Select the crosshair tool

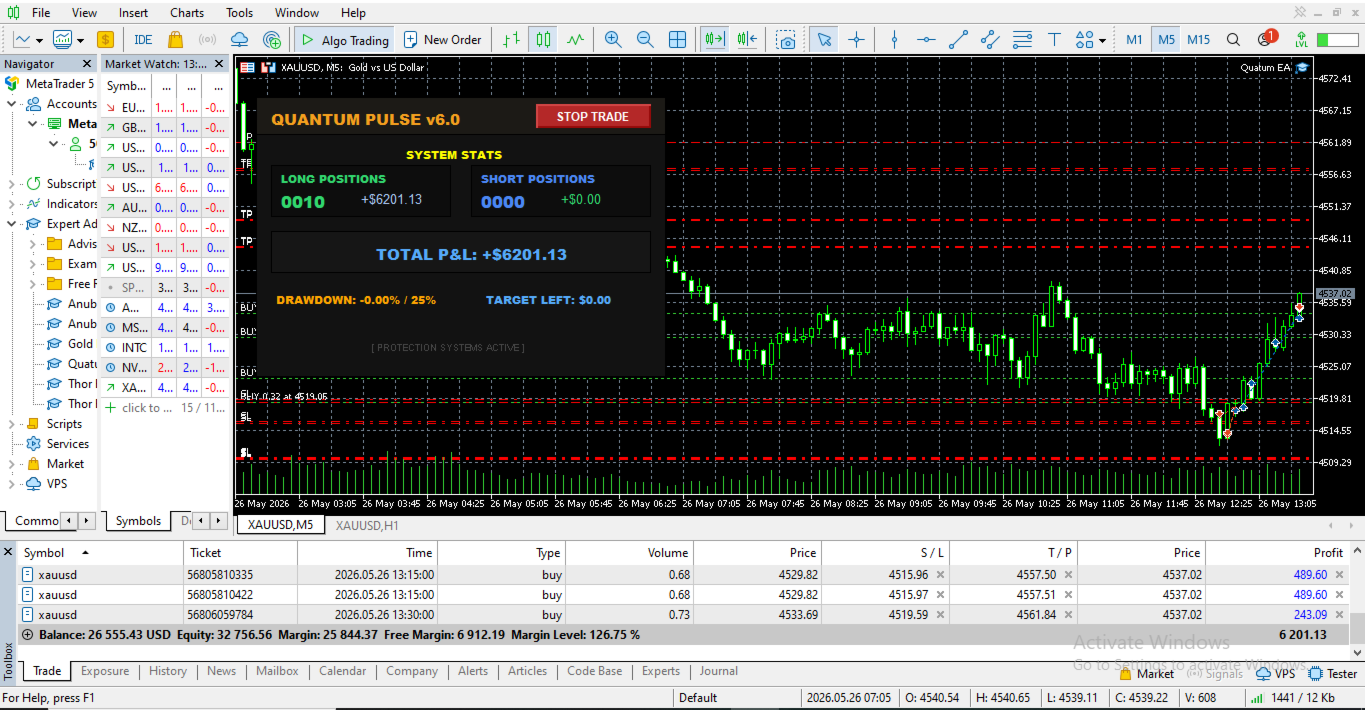856,40
